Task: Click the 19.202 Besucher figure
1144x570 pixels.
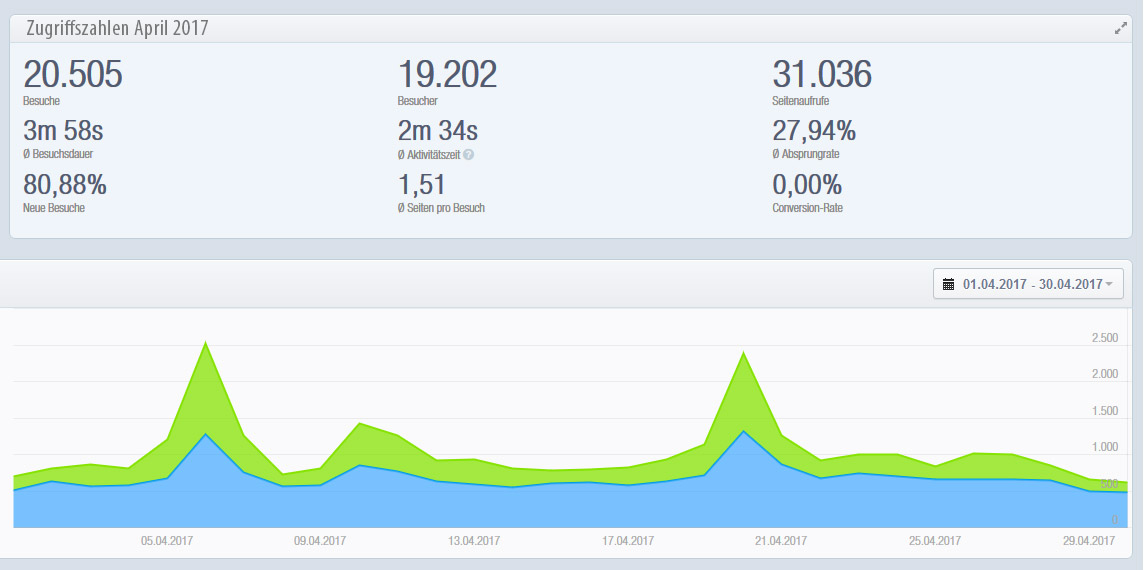Action: pyautogui.click(x=447, y=75)
